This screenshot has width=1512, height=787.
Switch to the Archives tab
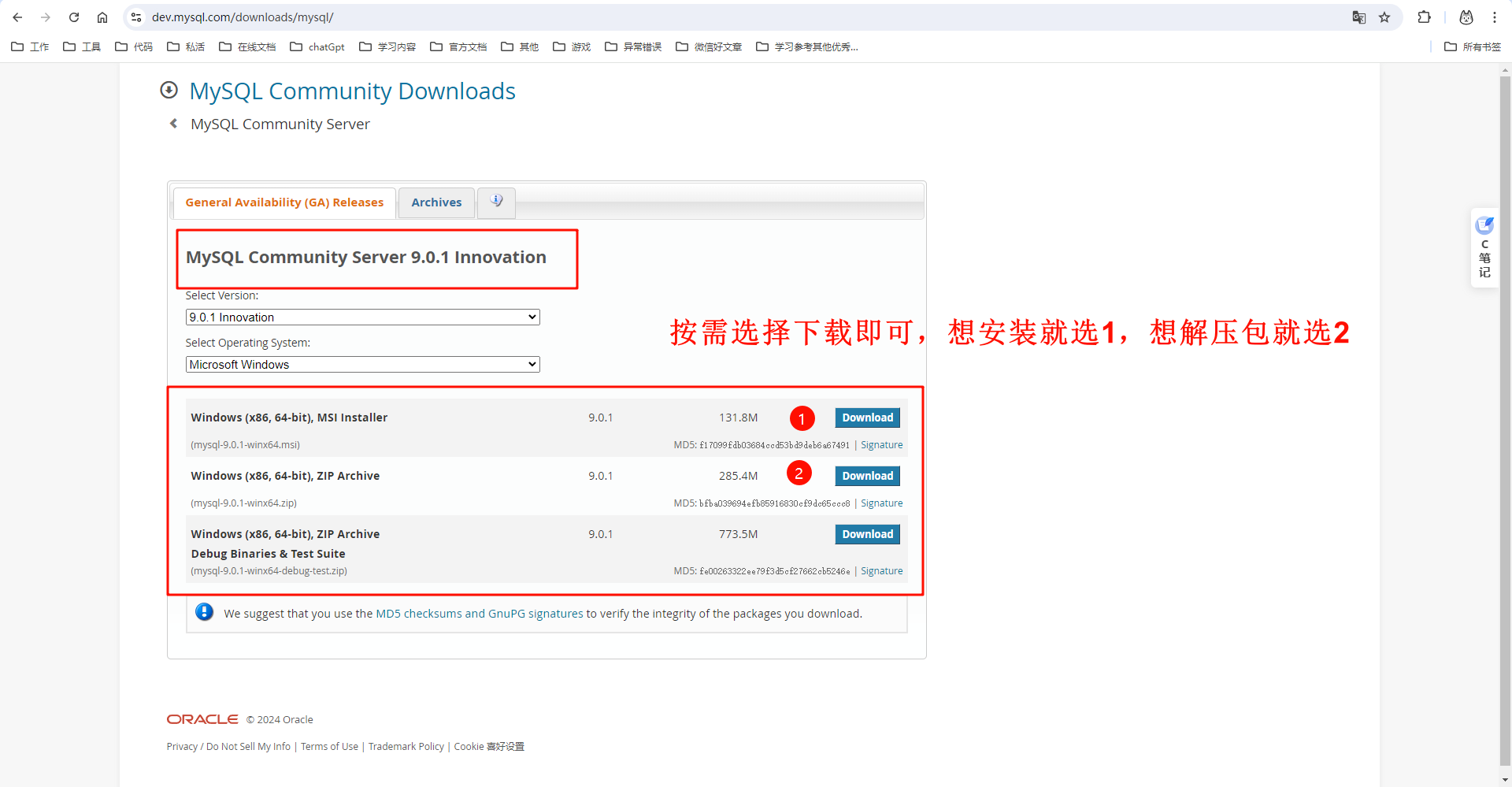(x=436, y=202)
